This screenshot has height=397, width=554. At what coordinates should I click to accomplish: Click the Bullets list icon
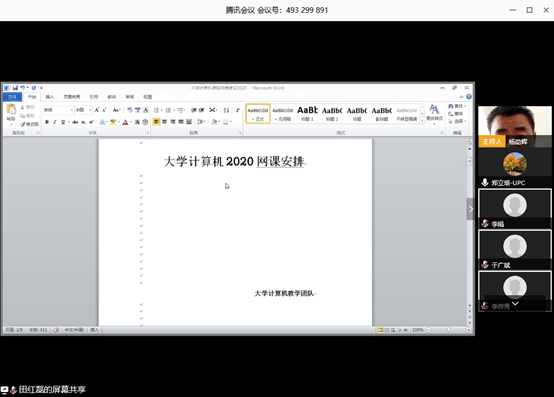156,110
